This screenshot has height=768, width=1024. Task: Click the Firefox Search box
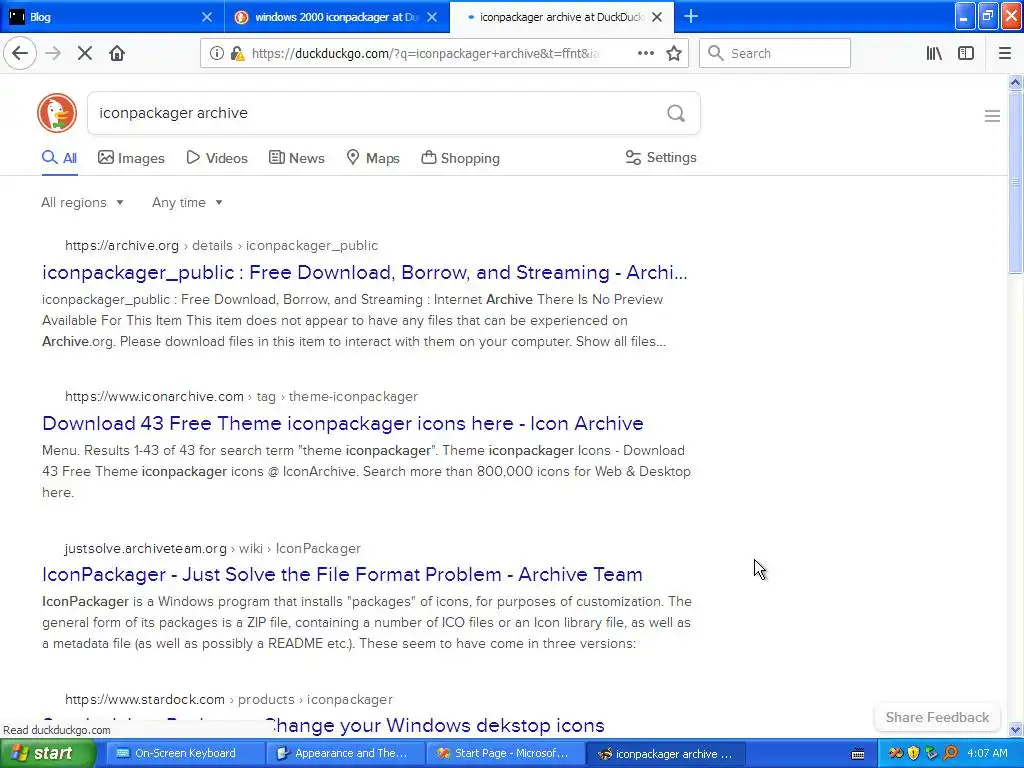tap(775, 53)
